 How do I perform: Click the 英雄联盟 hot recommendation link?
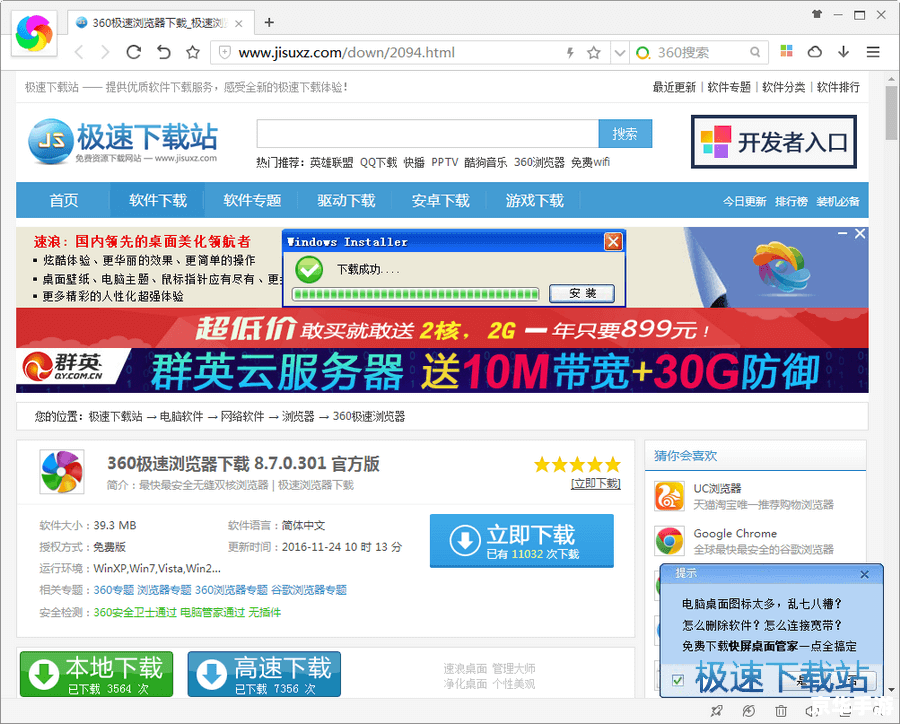(331, 162)
